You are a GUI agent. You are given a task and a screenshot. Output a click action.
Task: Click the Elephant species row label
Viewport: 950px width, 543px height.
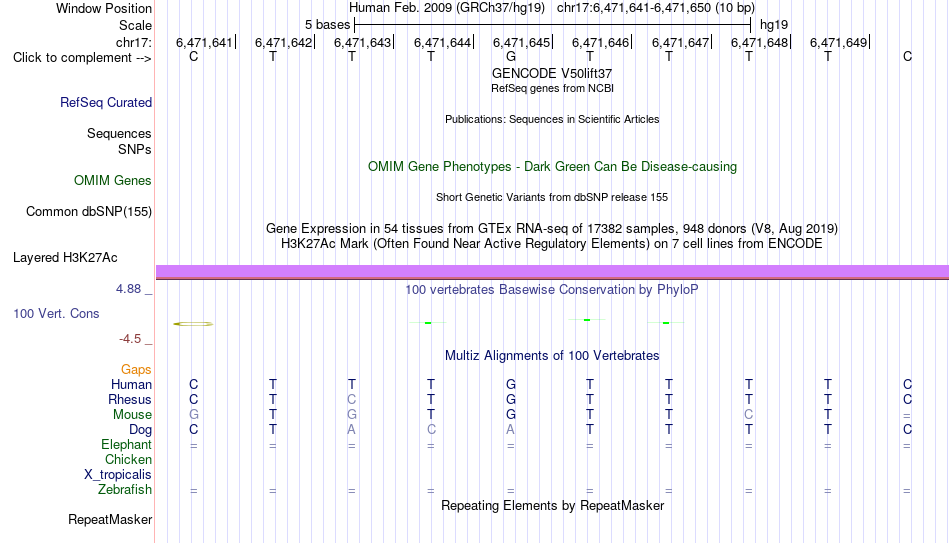[126, 444]
